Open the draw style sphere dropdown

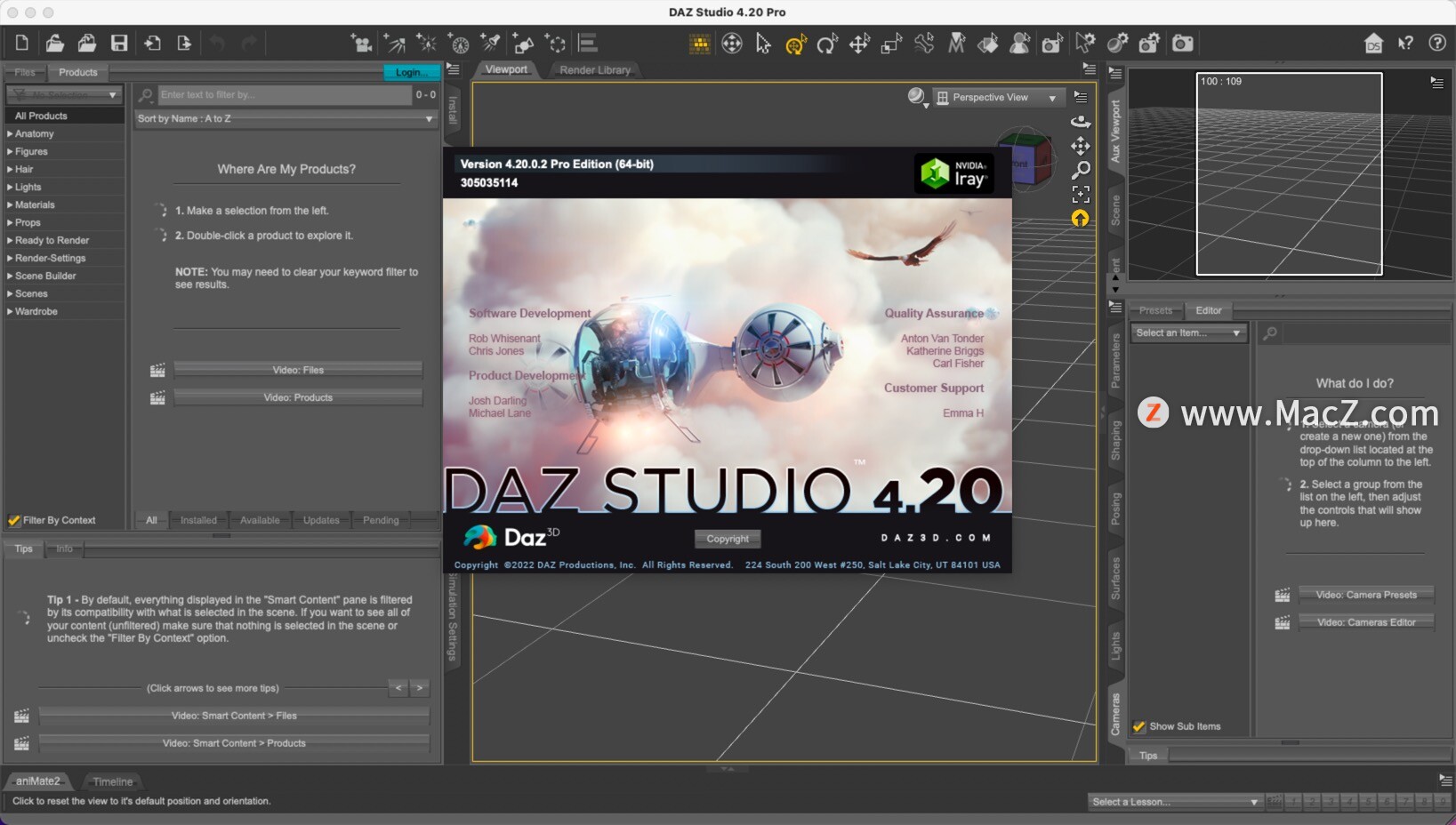[x=917, y=97]
